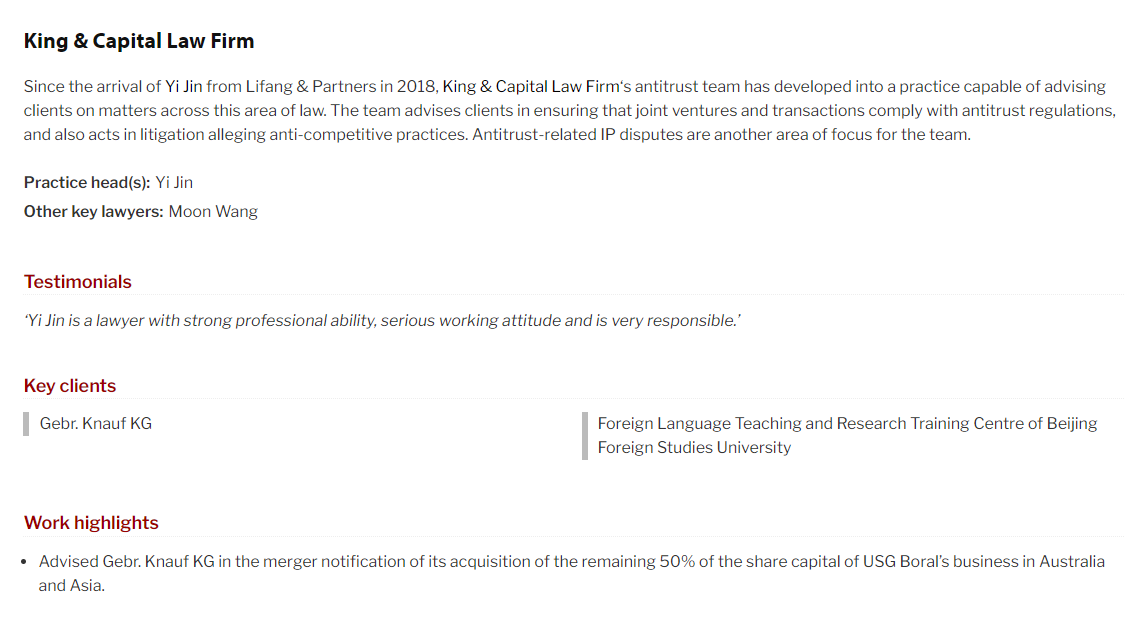Select Yi Jin next to Practice head(s)
This screenshot has height=644, width=1131.
click(175, 182)
